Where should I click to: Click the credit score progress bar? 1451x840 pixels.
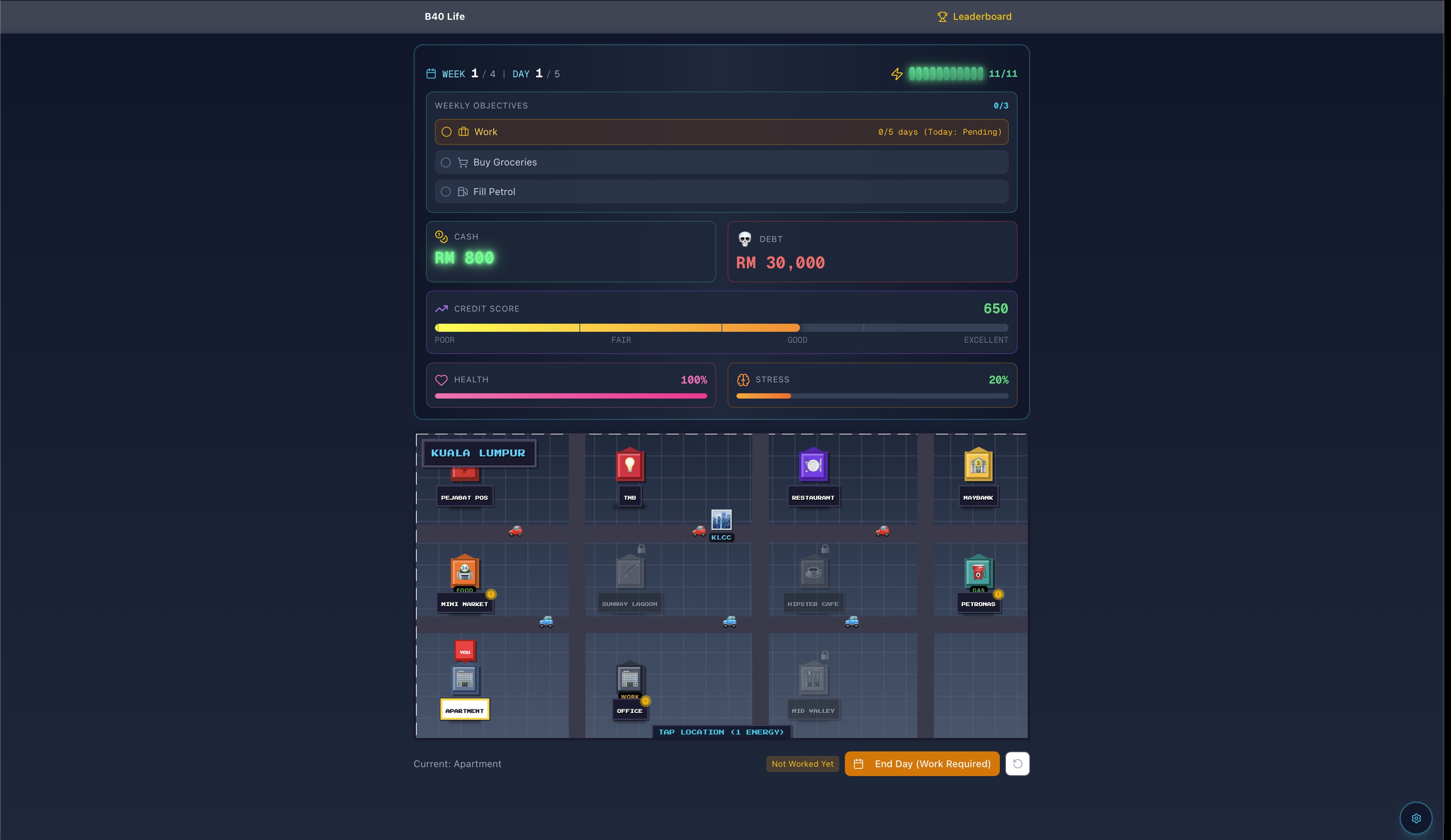(721, 328)
